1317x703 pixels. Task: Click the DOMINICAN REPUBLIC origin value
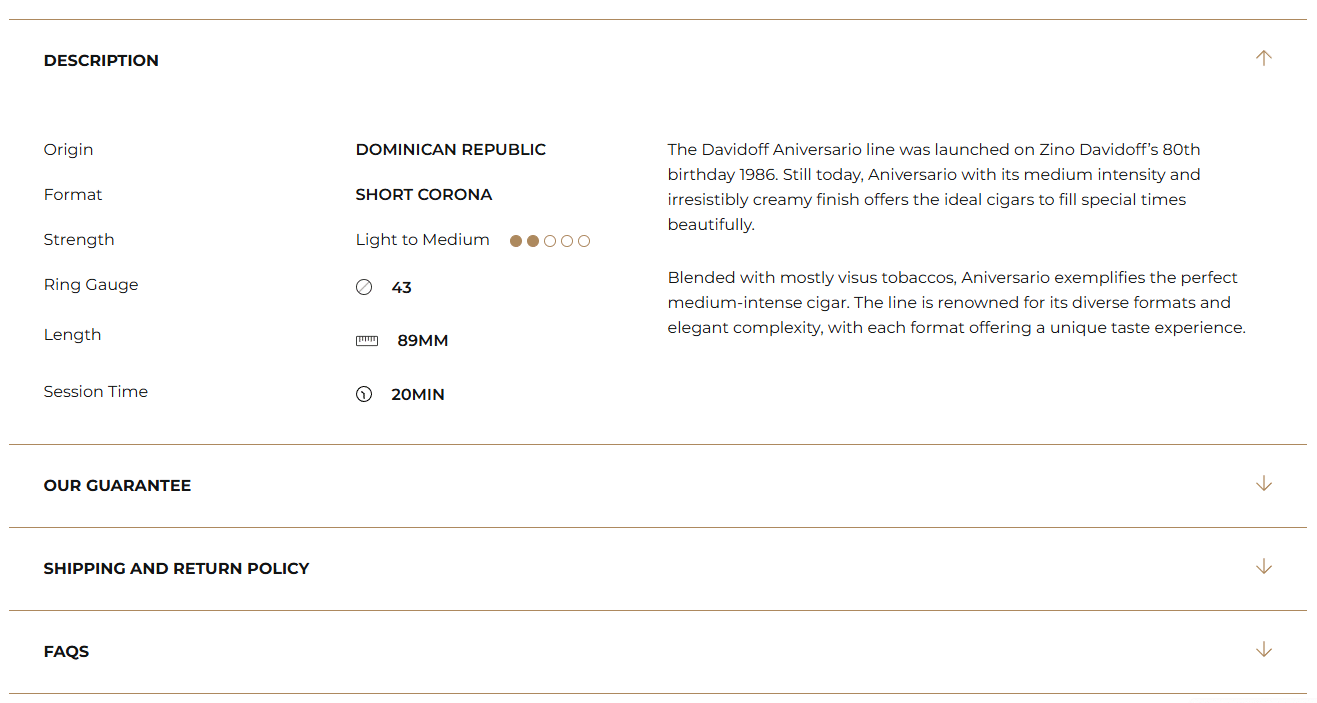pyautogui.click(x=450, y=150)
